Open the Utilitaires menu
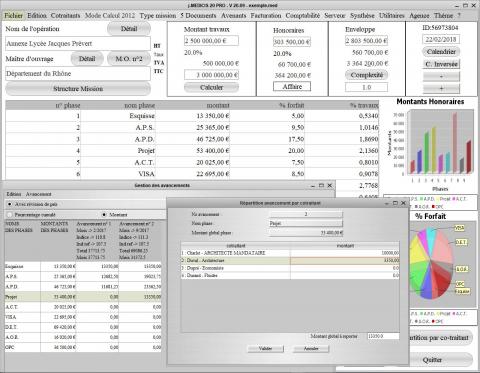 pyautogui.click(x=391, y=16)
